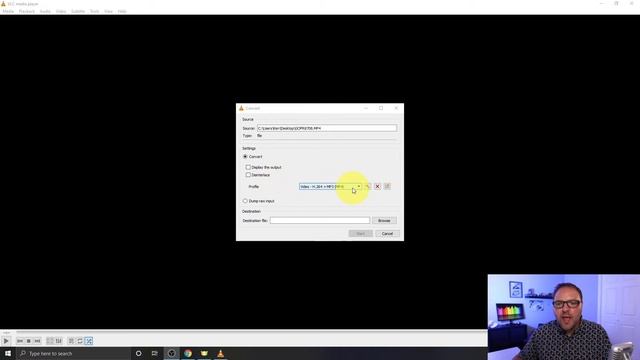The height and width of the screenshot is (360, 640).
Task: Click the Previous media button
Action: [x=20, y=341]
